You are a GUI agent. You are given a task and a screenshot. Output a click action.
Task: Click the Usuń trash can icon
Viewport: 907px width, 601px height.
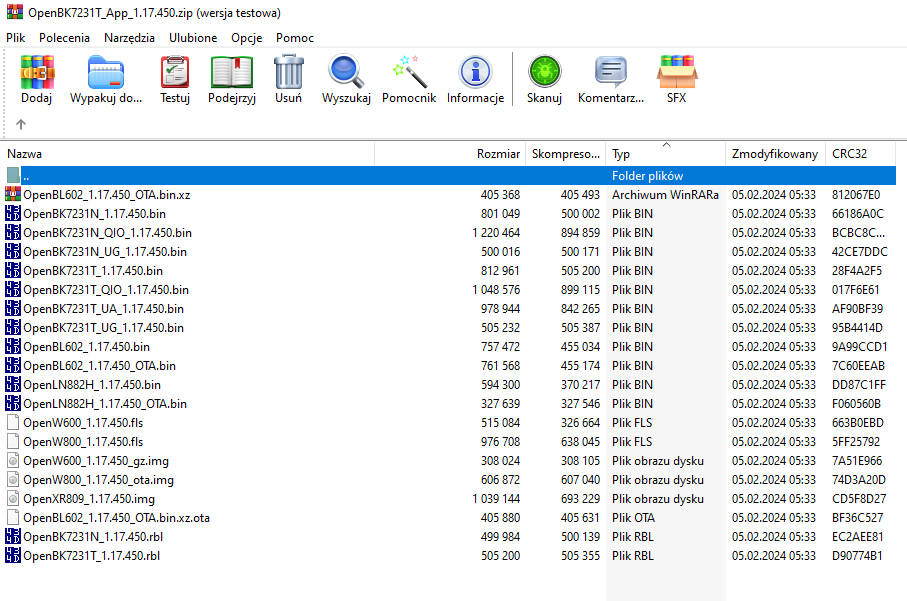point(289,72)
